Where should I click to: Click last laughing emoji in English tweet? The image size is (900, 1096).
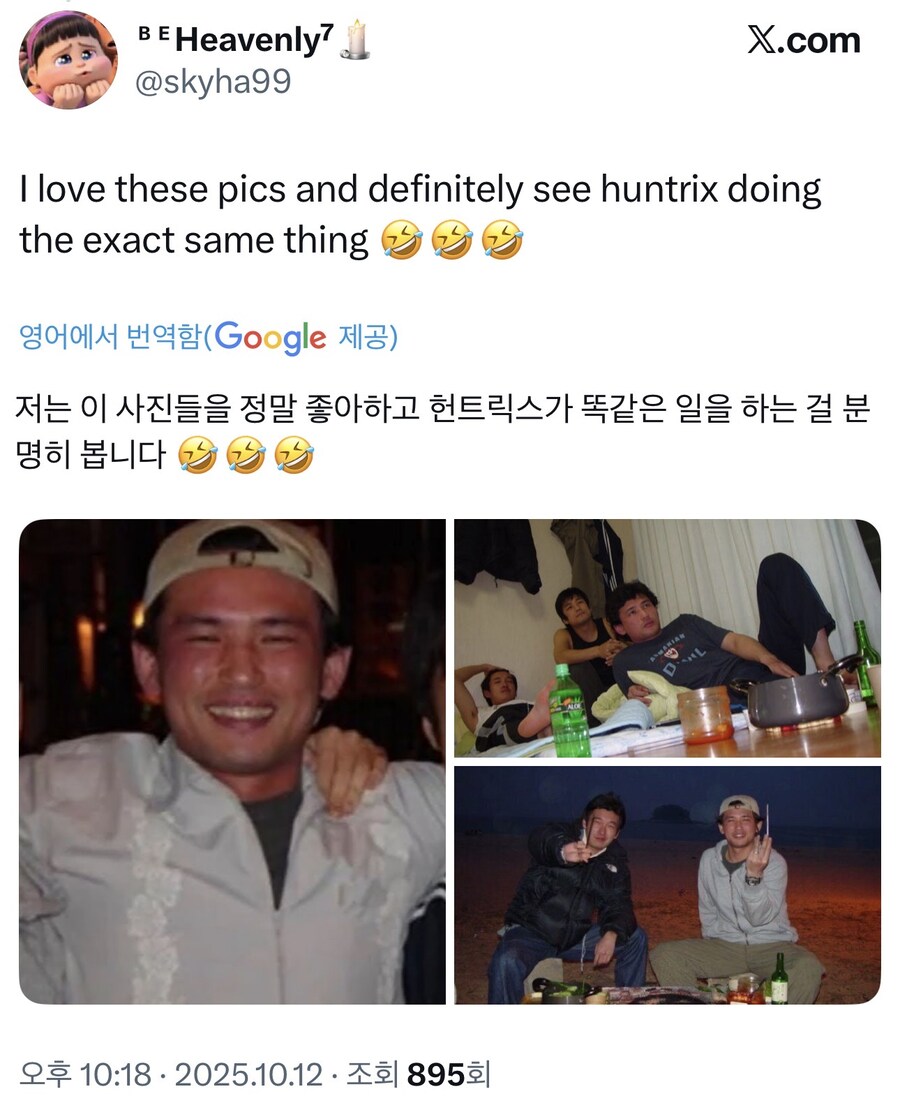click(501, 241)
